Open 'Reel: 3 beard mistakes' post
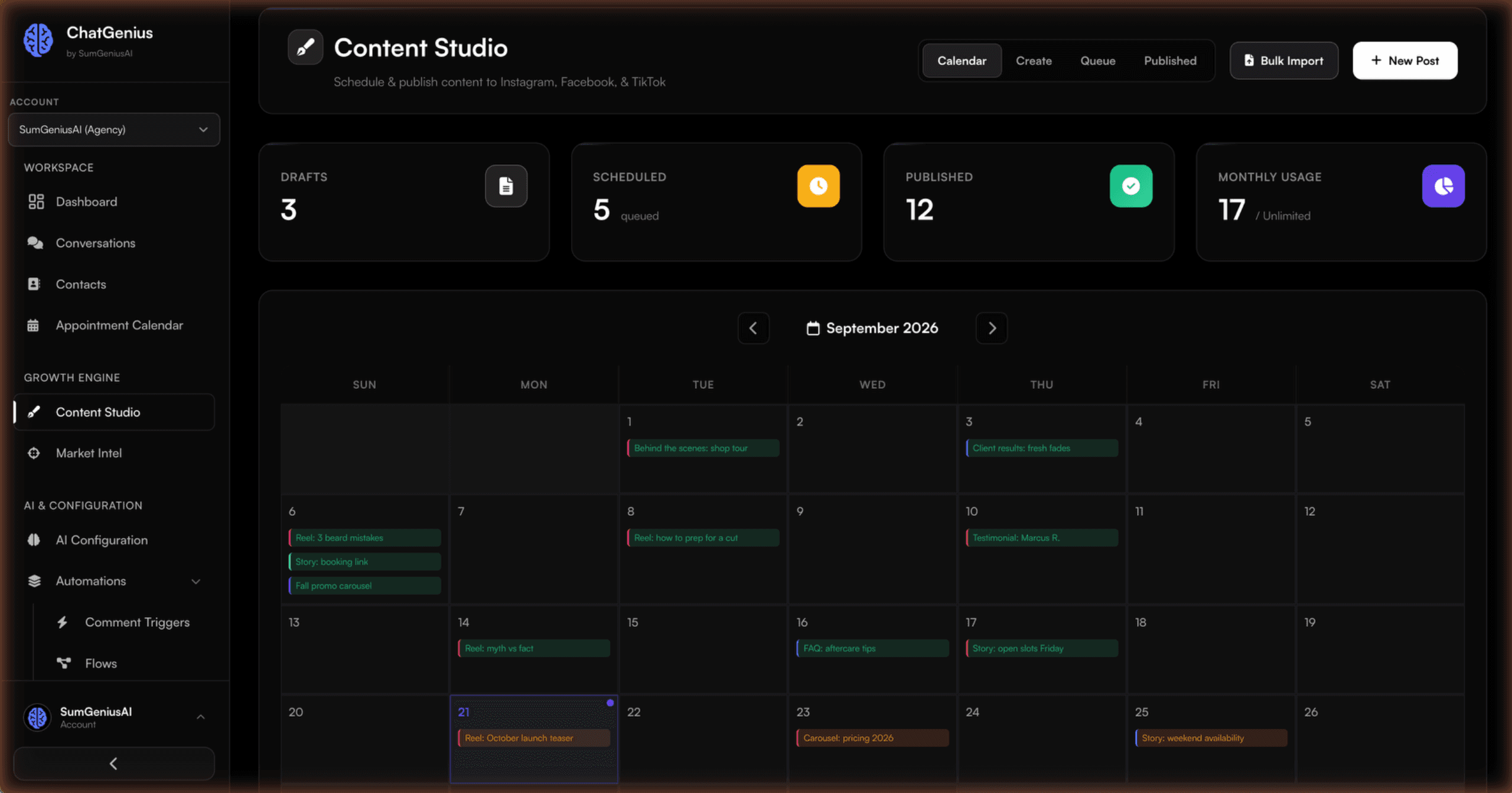This screenshot has width=1512, height=793. tap(364, 538)
